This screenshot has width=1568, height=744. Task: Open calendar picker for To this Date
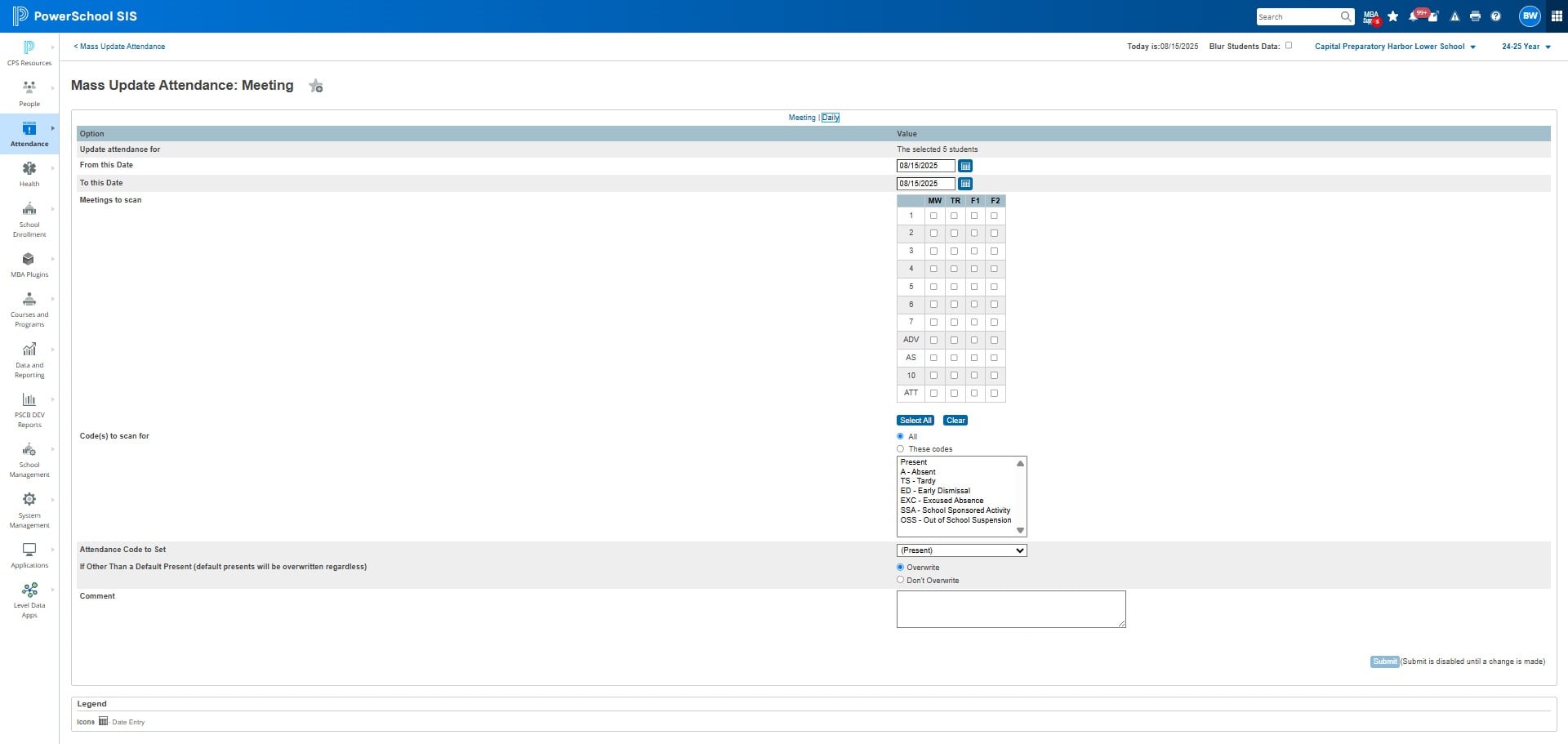coord(965,184)
